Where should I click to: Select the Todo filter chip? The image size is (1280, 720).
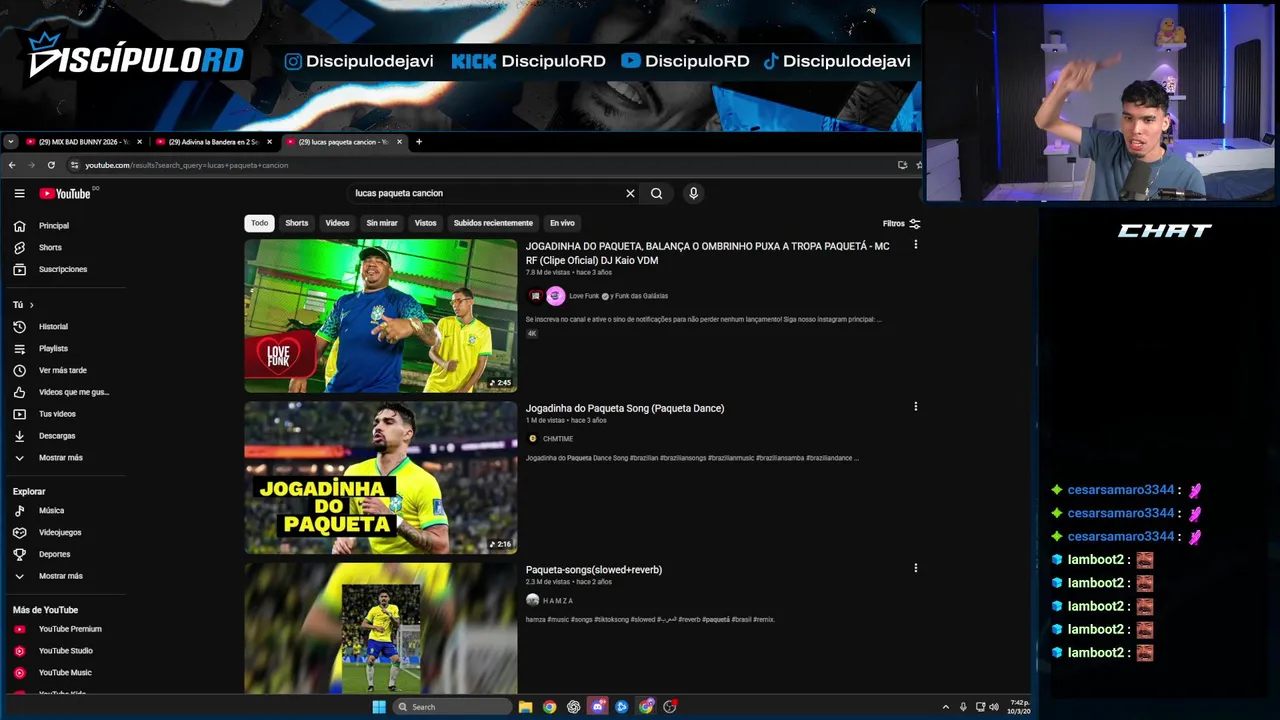tap(259, 223)
